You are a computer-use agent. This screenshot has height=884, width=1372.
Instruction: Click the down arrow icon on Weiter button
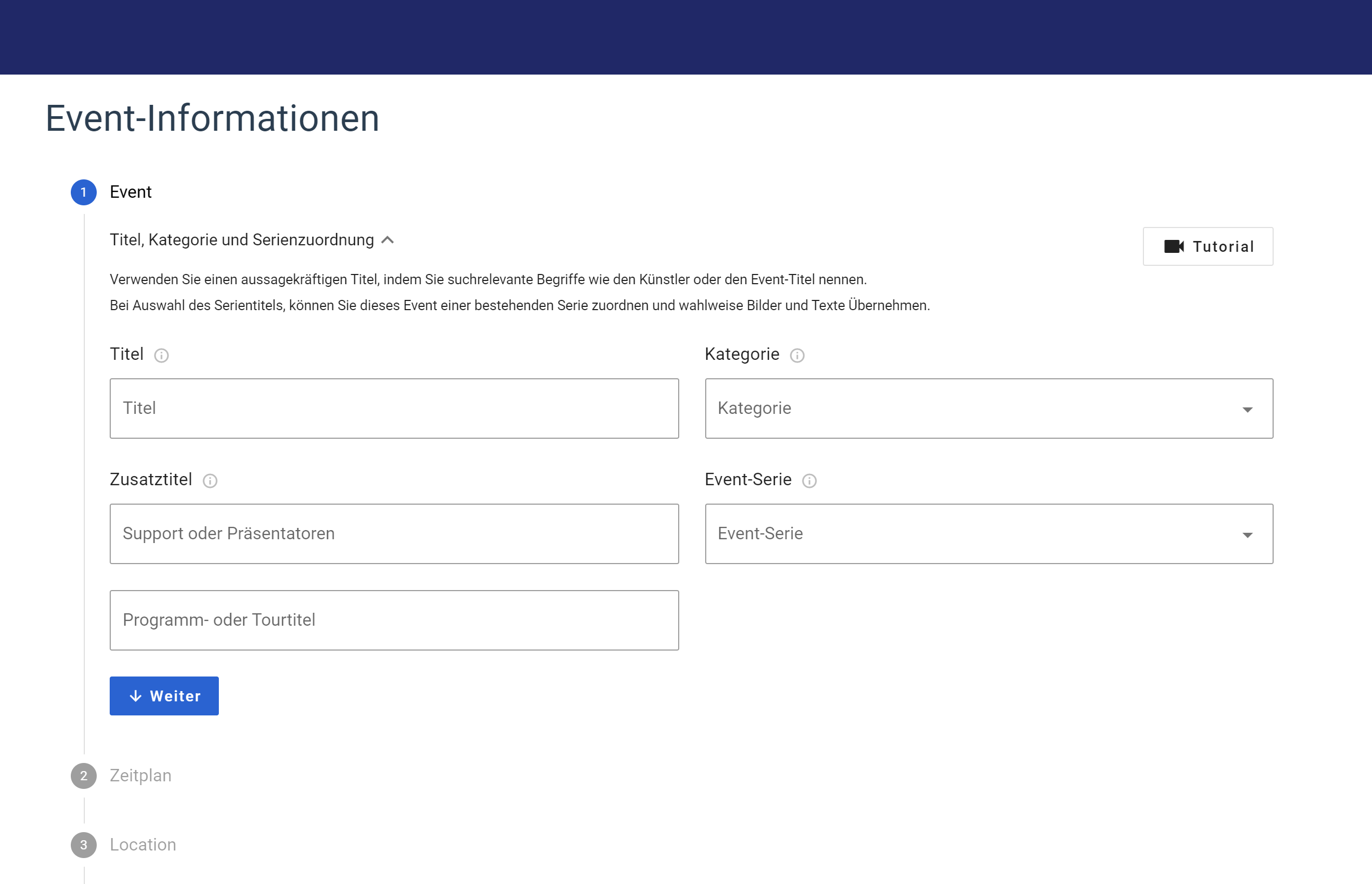click(x=136, y=697)
